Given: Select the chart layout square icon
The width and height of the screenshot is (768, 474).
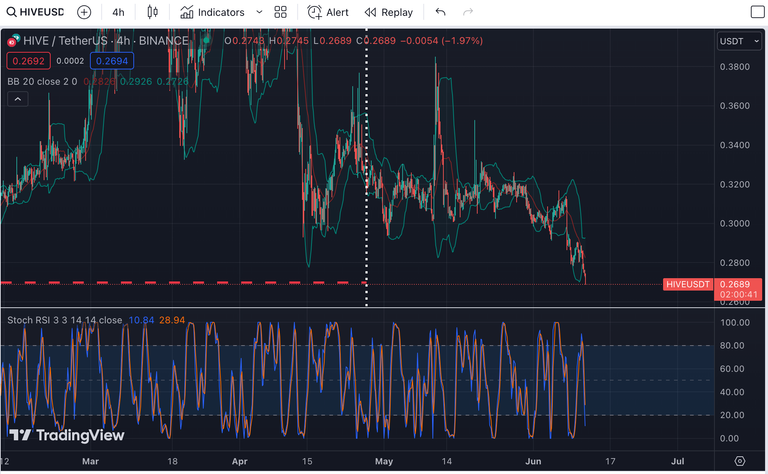Looking at the screenshot, I should [x=758, y=12].
